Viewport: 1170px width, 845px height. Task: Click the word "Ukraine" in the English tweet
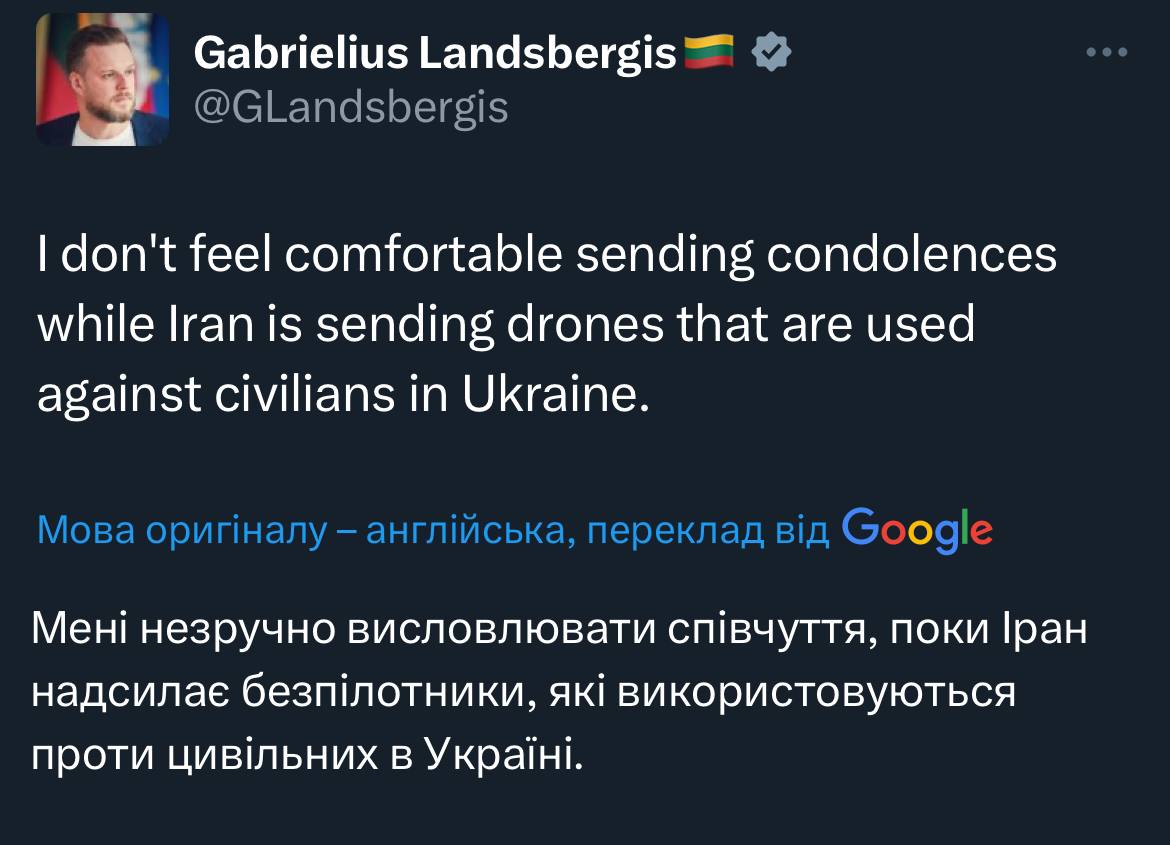click(551, 398)
